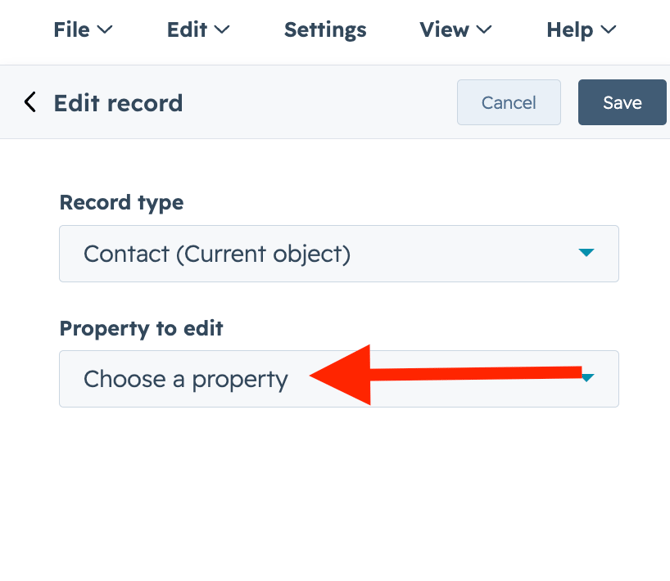Save the record edit action
The image size is (670, 581).
pos(622,102)
